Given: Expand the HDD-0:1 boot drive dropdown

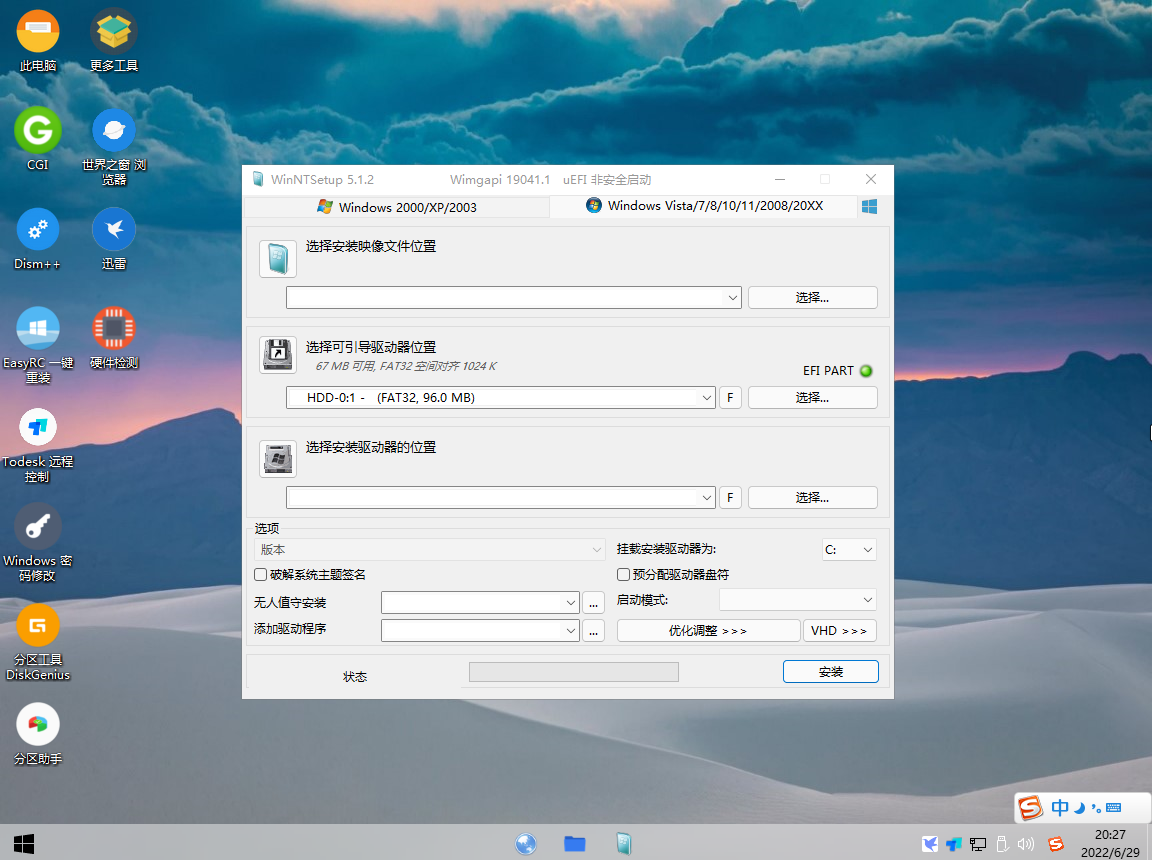Looking at the screenshot, I should click(x=707, y=397).
